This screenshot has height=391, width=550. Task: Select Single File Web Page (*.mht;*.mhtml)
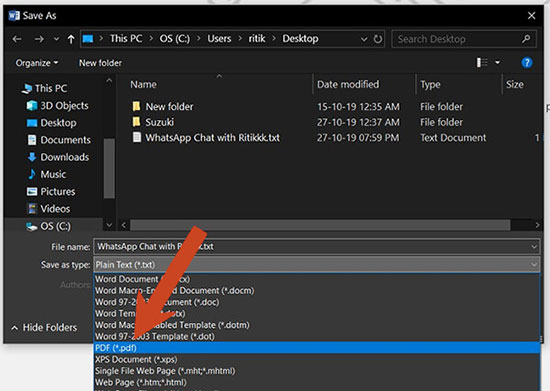pos(316,371)
